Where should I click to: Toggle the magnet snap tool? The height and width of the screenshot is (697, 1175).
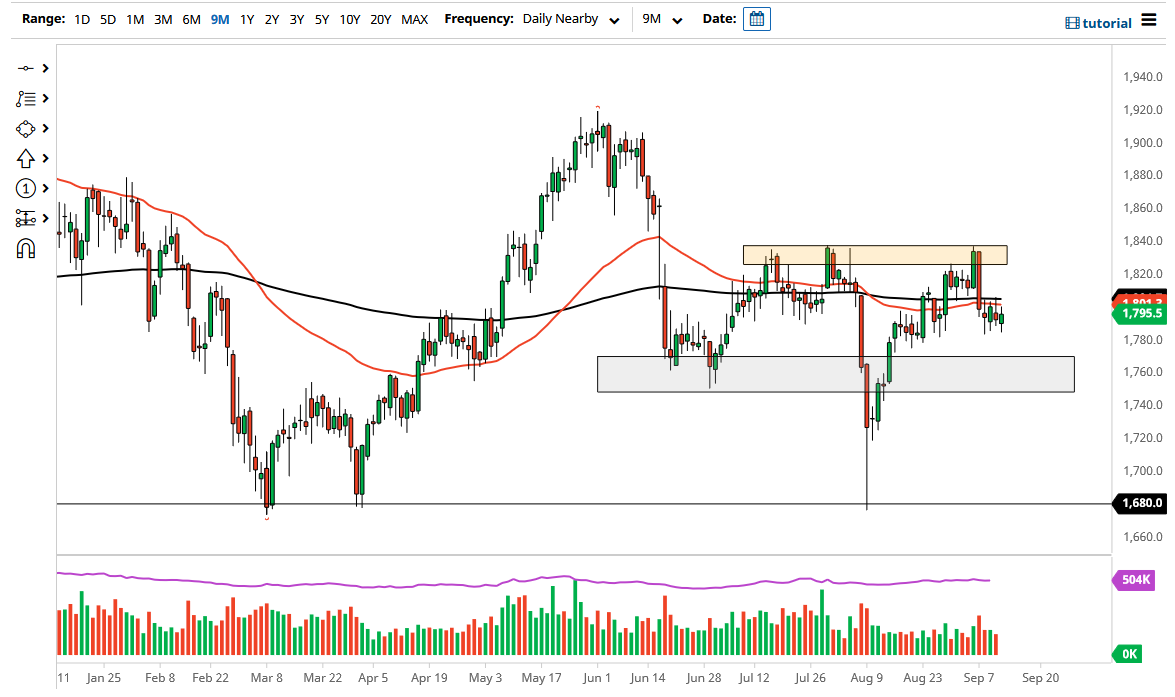pos(25,248)
